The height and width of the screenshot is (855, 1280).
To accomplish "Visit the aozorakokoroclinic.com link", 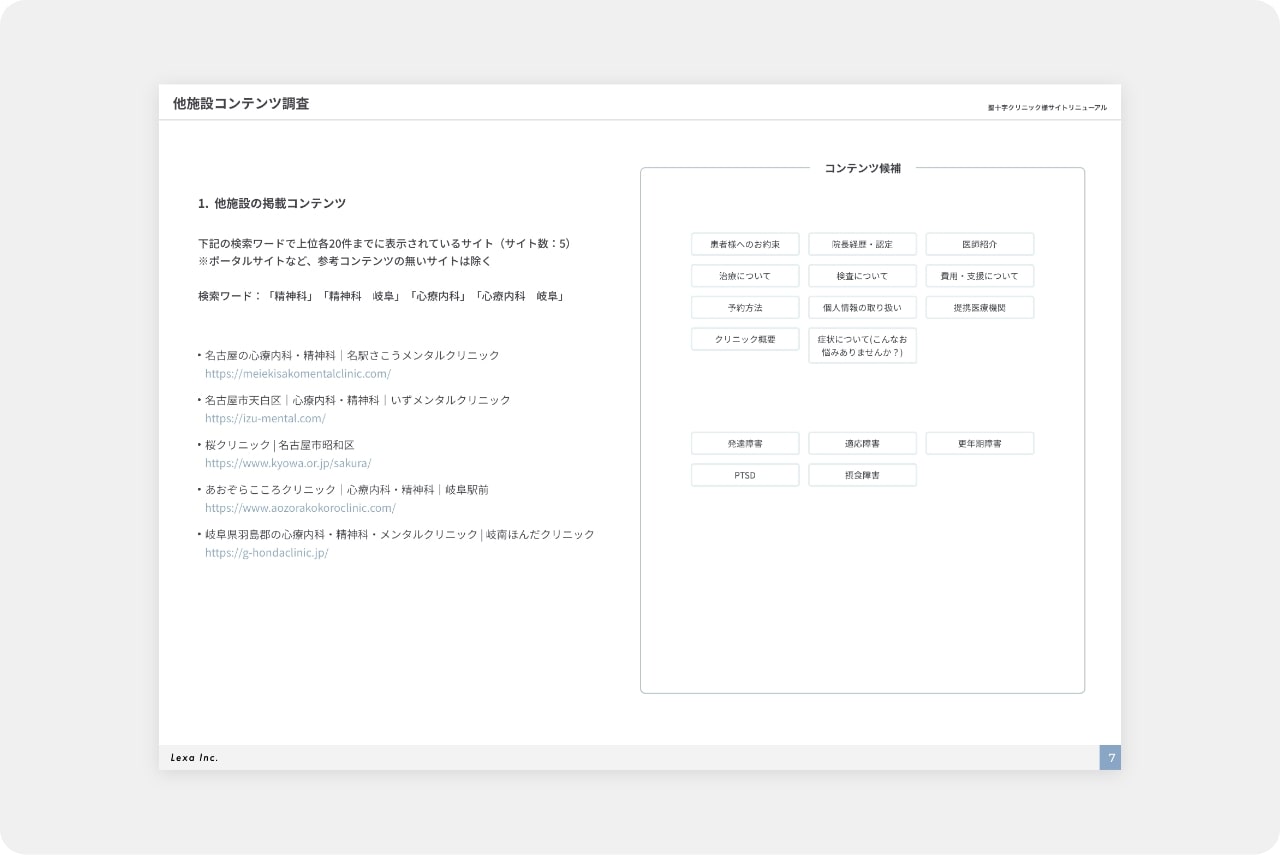I will pos(300,508).
